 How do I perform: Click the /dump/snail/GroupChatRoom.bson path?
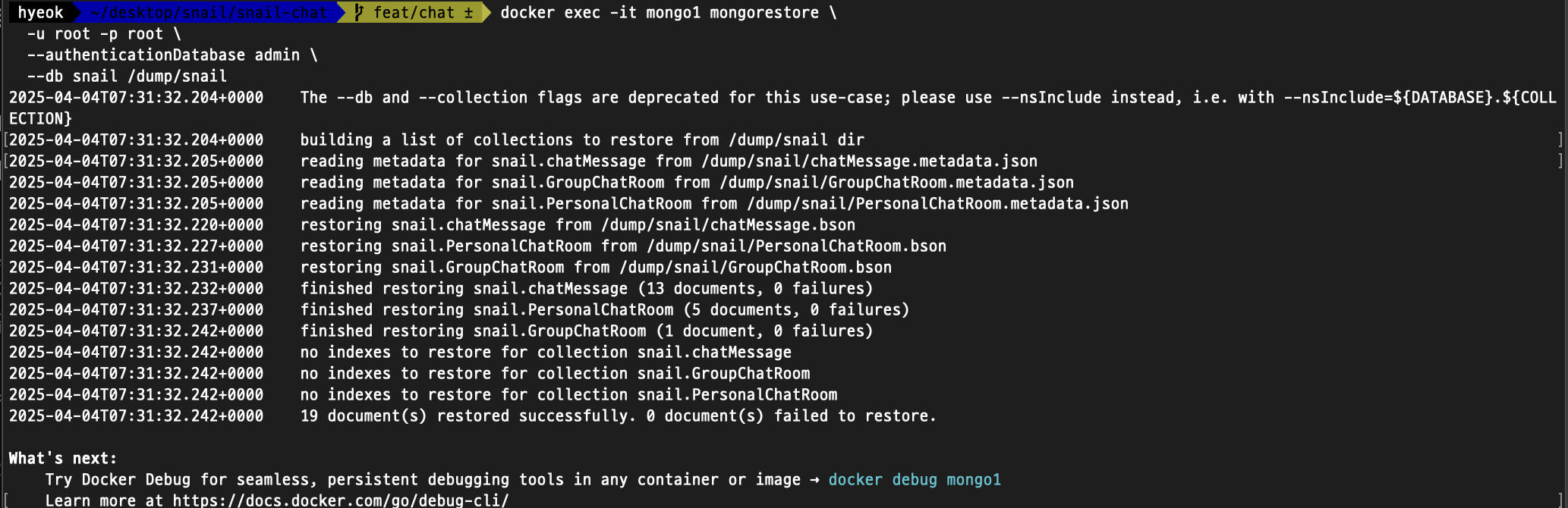755,267
